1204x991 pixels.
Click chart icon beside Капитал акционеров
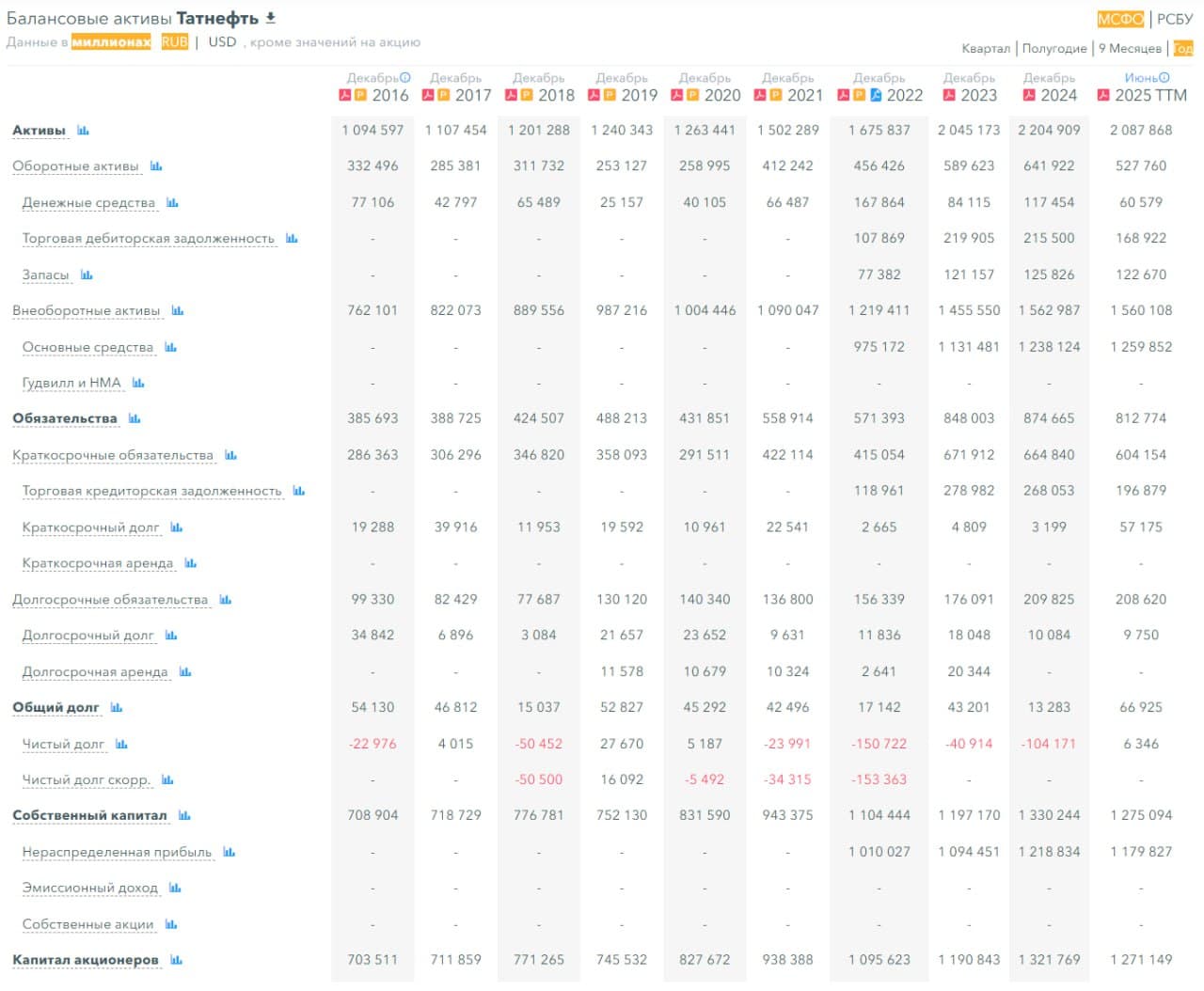(176, 960)
